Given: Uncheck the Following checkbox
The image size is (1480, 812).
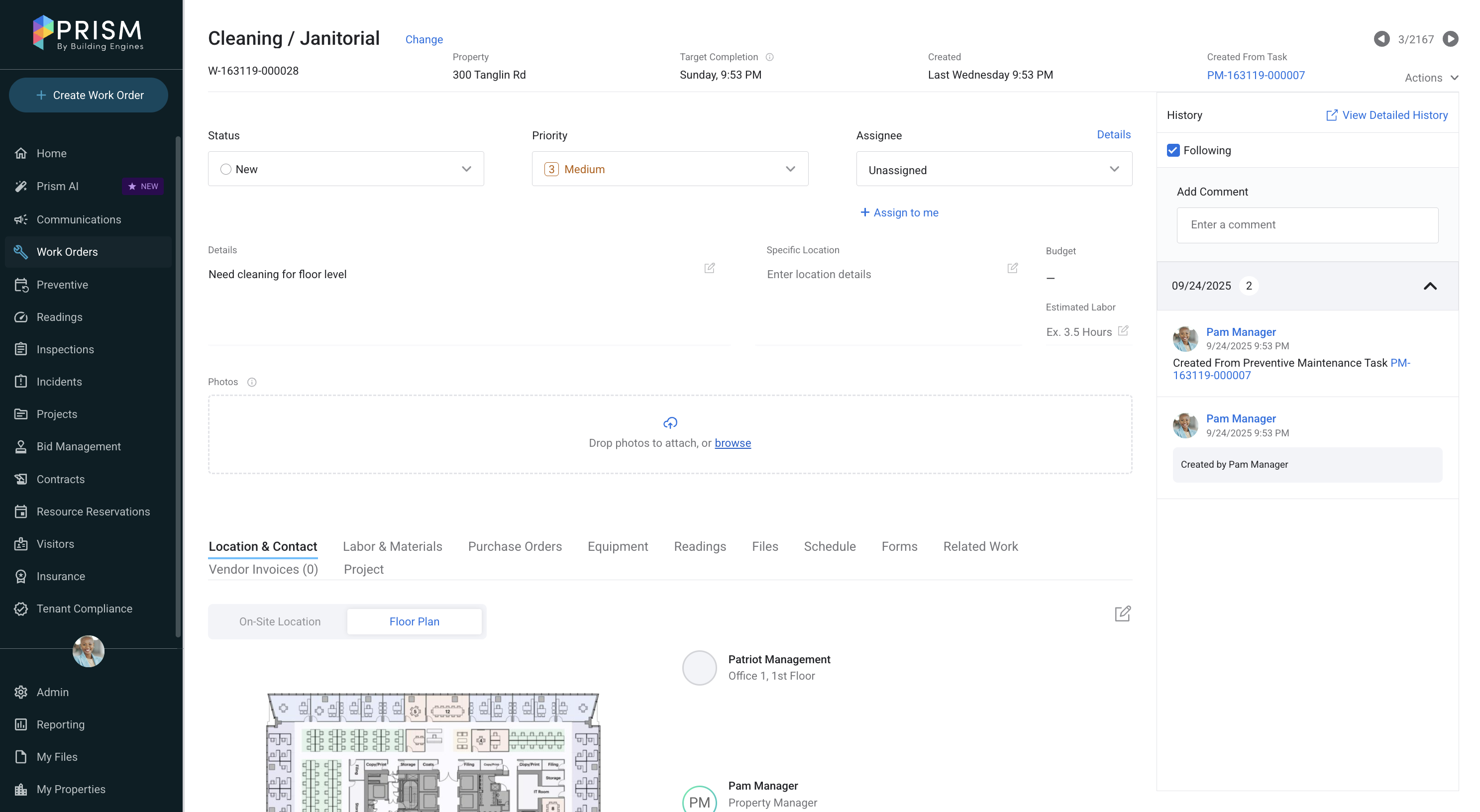Looking at the screenshot, I should 1173,150.
